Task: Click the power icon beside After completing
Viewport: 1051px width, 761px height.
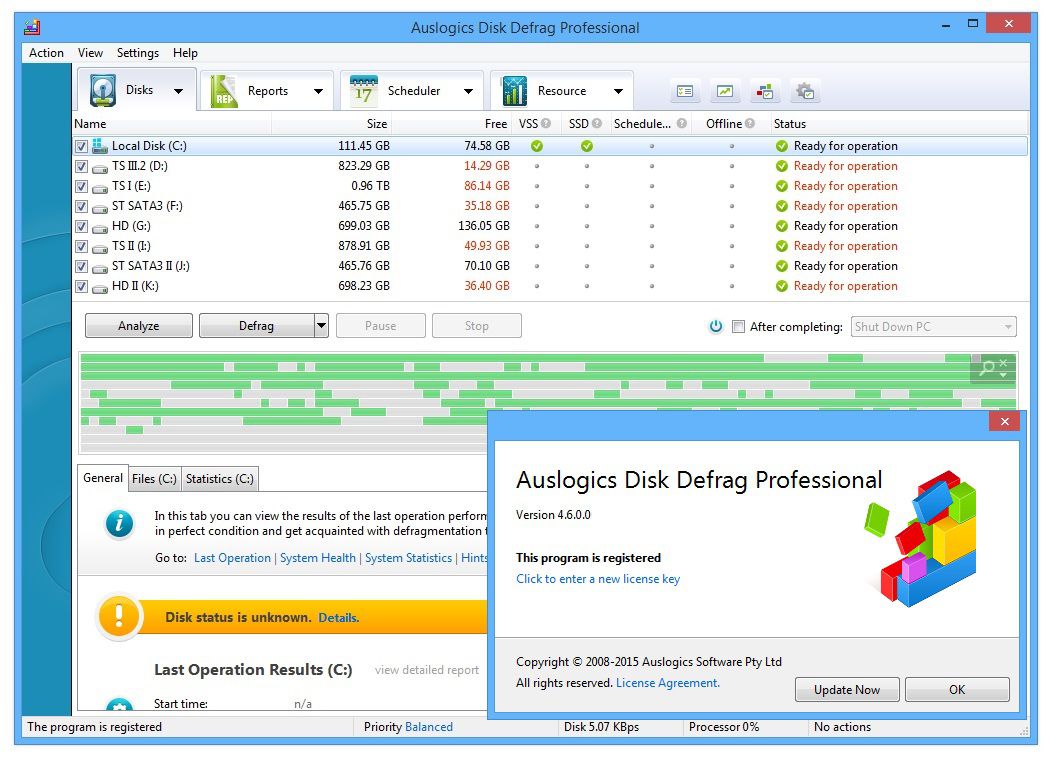Action: pos(716,327)
